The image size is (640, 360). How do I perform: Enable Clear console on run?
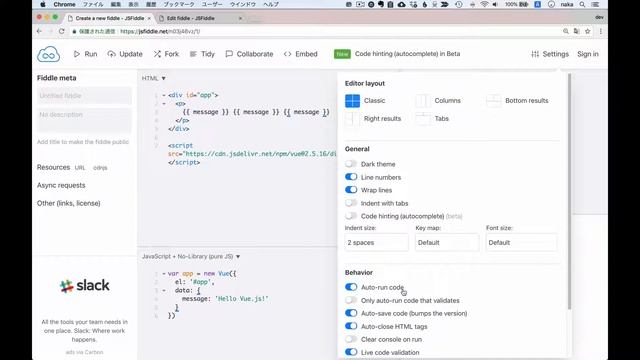(351, 340)
